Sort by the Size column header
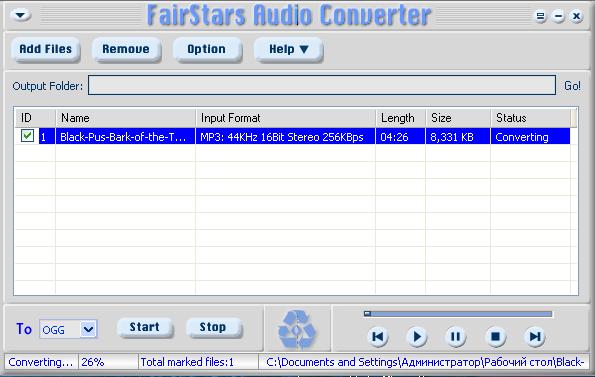595x377 pixels. [458, 118]
